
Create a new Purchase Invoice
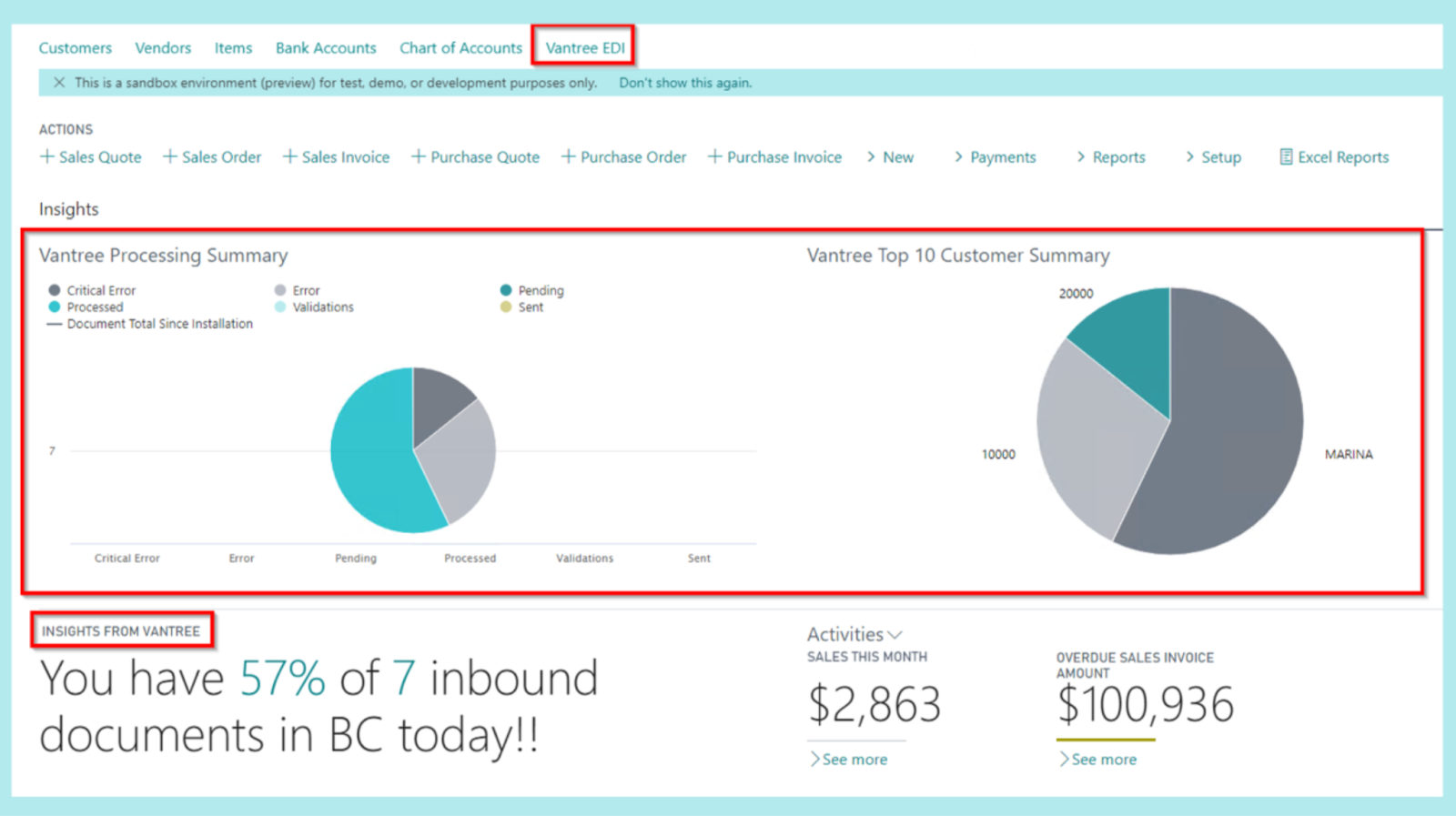tap(774, 157)
